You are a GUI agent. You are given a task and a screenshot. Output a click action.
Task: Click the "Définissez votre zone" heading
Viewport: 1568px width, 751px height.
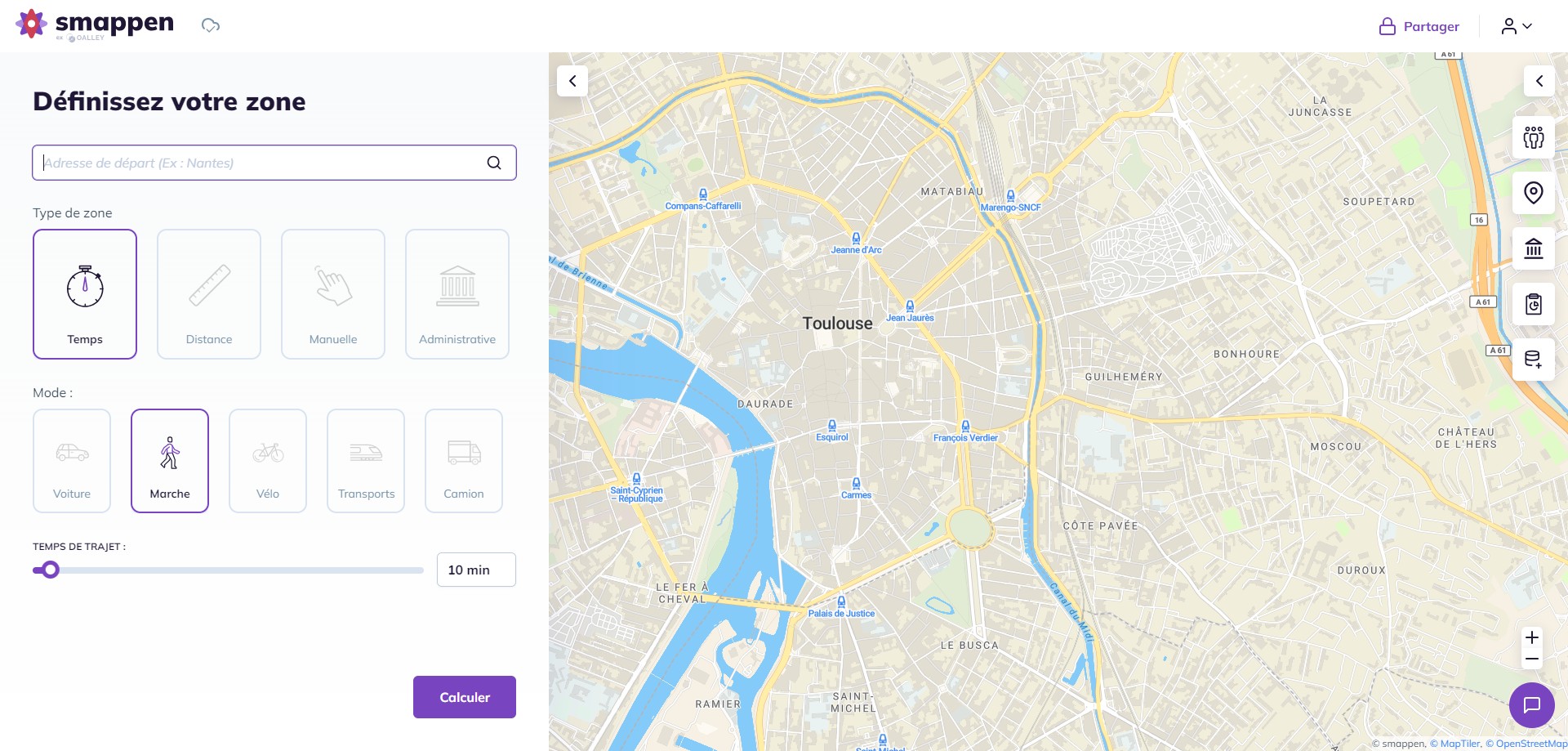169,101
